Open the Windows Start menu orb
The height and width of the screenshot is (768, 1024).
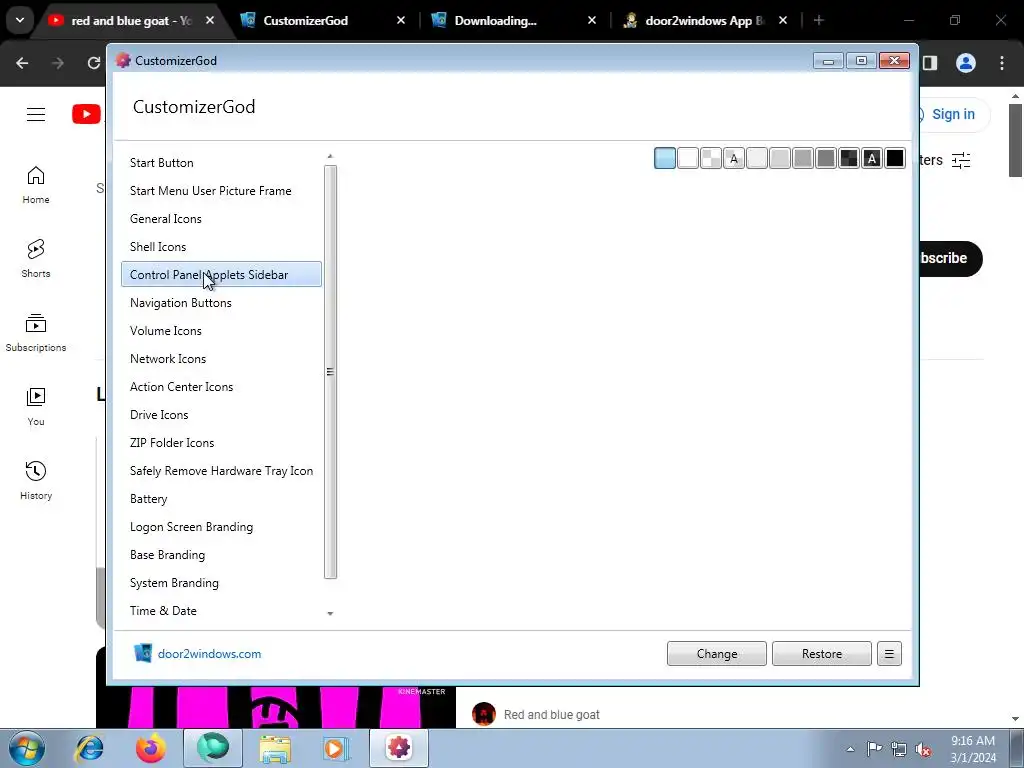click(x=27, y=748)
